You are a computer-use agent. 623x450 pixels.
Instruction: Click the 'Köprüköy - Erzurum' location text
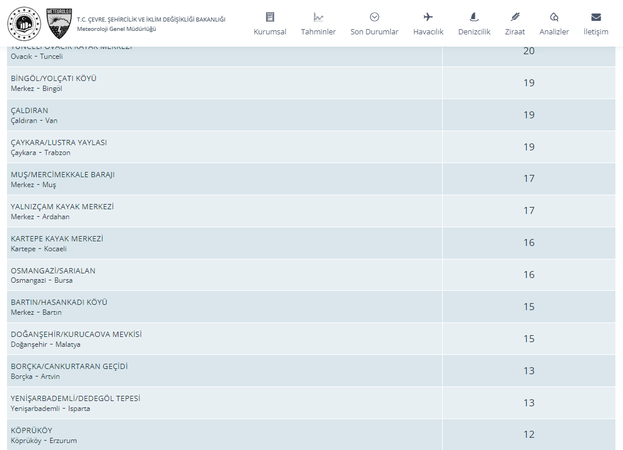[44, 441]
